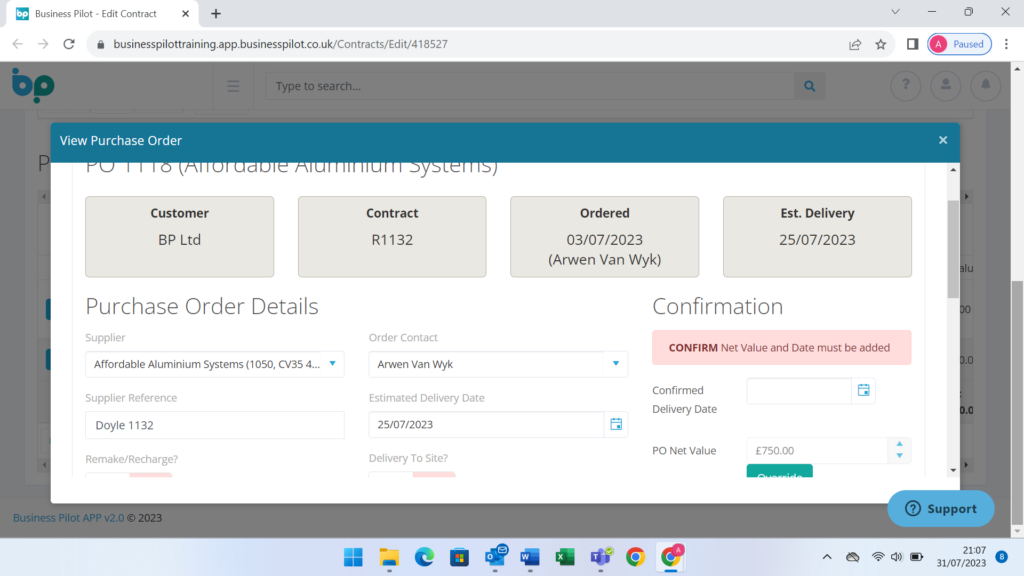Click the user profile icon in header
The image size is (1024, 576).
click(x=945, y=86)
